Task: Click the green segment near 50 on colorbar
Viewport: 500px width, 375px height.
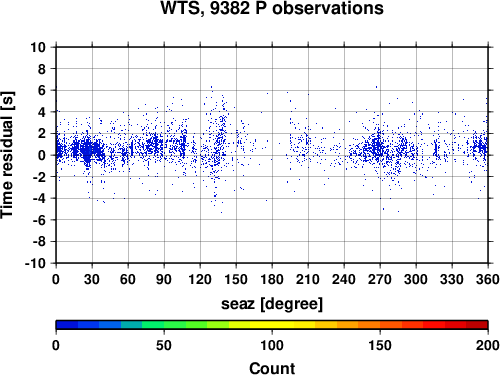Action: pyautogui.click(x=164, y=325)
